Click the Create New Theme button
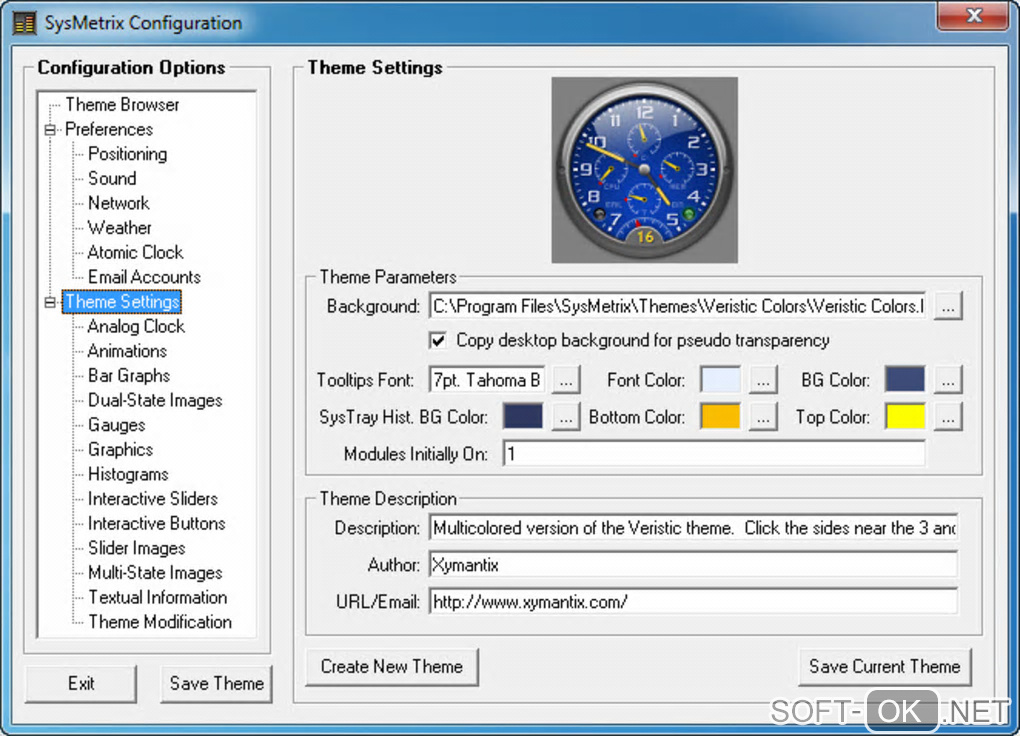Image resolution: width=1020 pixels, height=736 pixels. [x=392, y=667]
